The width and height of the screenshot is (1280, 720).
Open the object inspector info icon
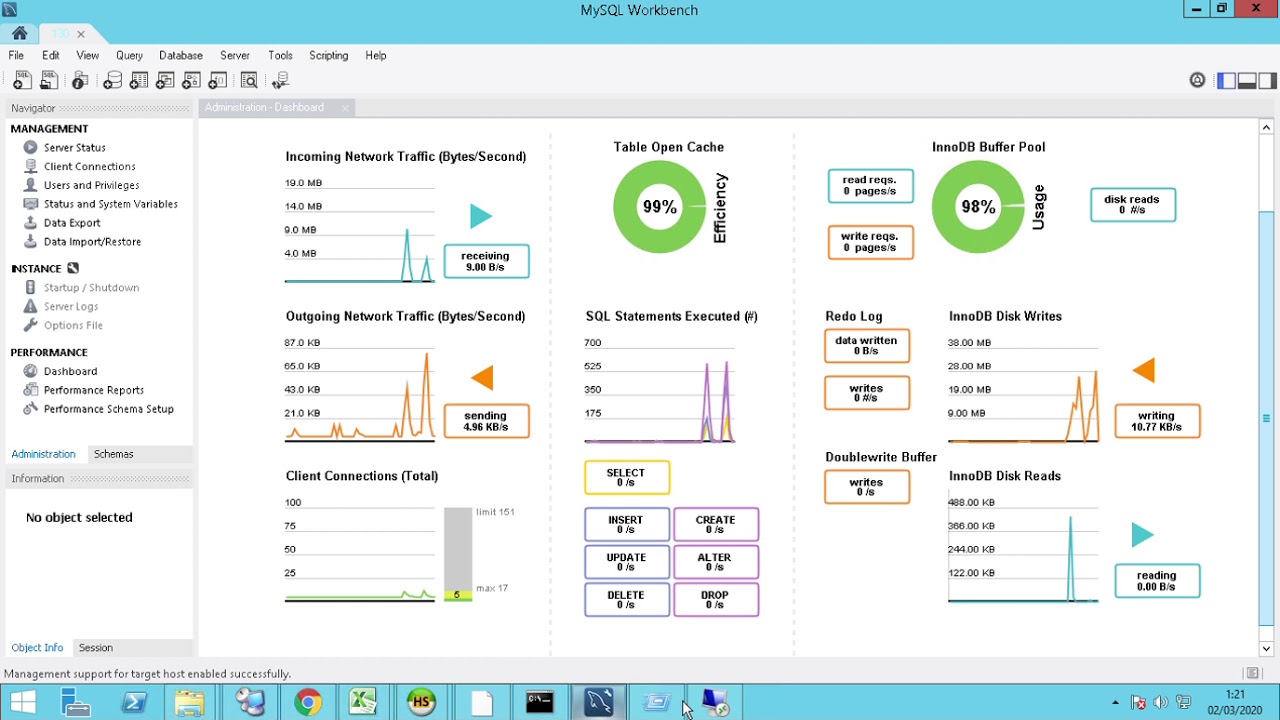pos(80,81)
